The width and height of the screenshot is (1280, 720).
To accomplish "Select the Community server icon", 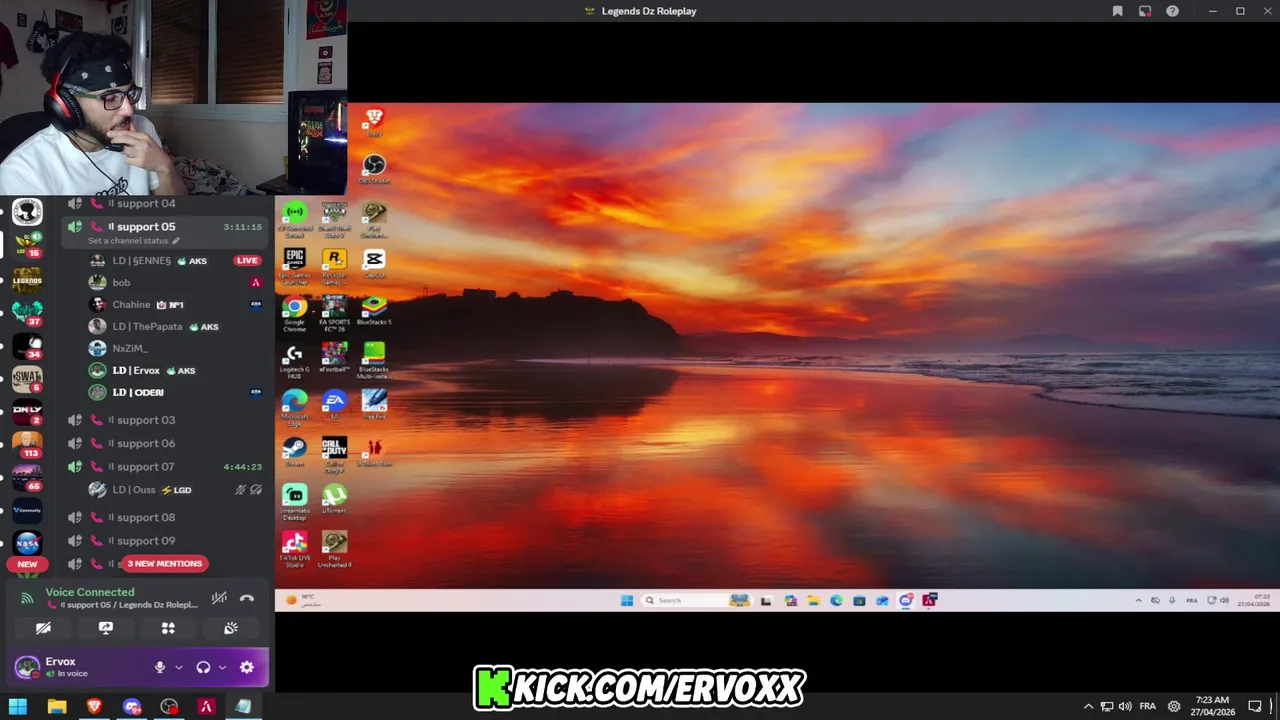I will pyautogui.click(x=27, y=509).
